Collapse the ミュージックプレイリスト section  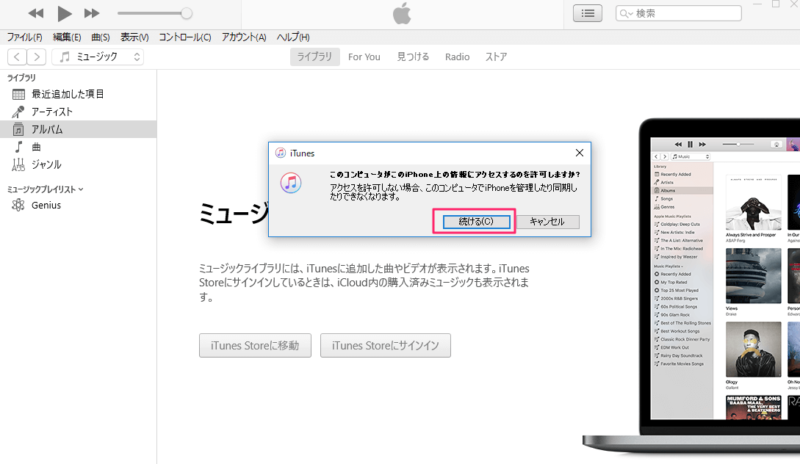[81, 188]
